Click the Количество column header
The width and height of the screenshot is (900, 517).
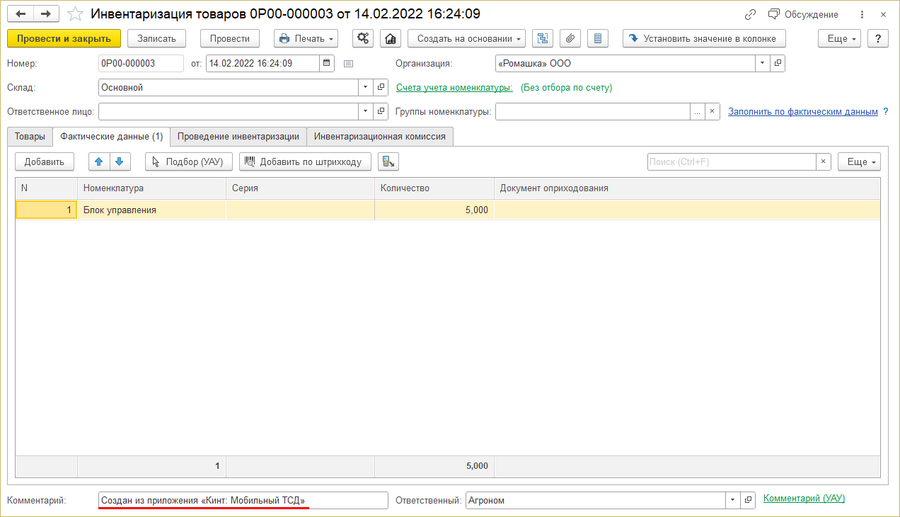click(x=434, y=188)
